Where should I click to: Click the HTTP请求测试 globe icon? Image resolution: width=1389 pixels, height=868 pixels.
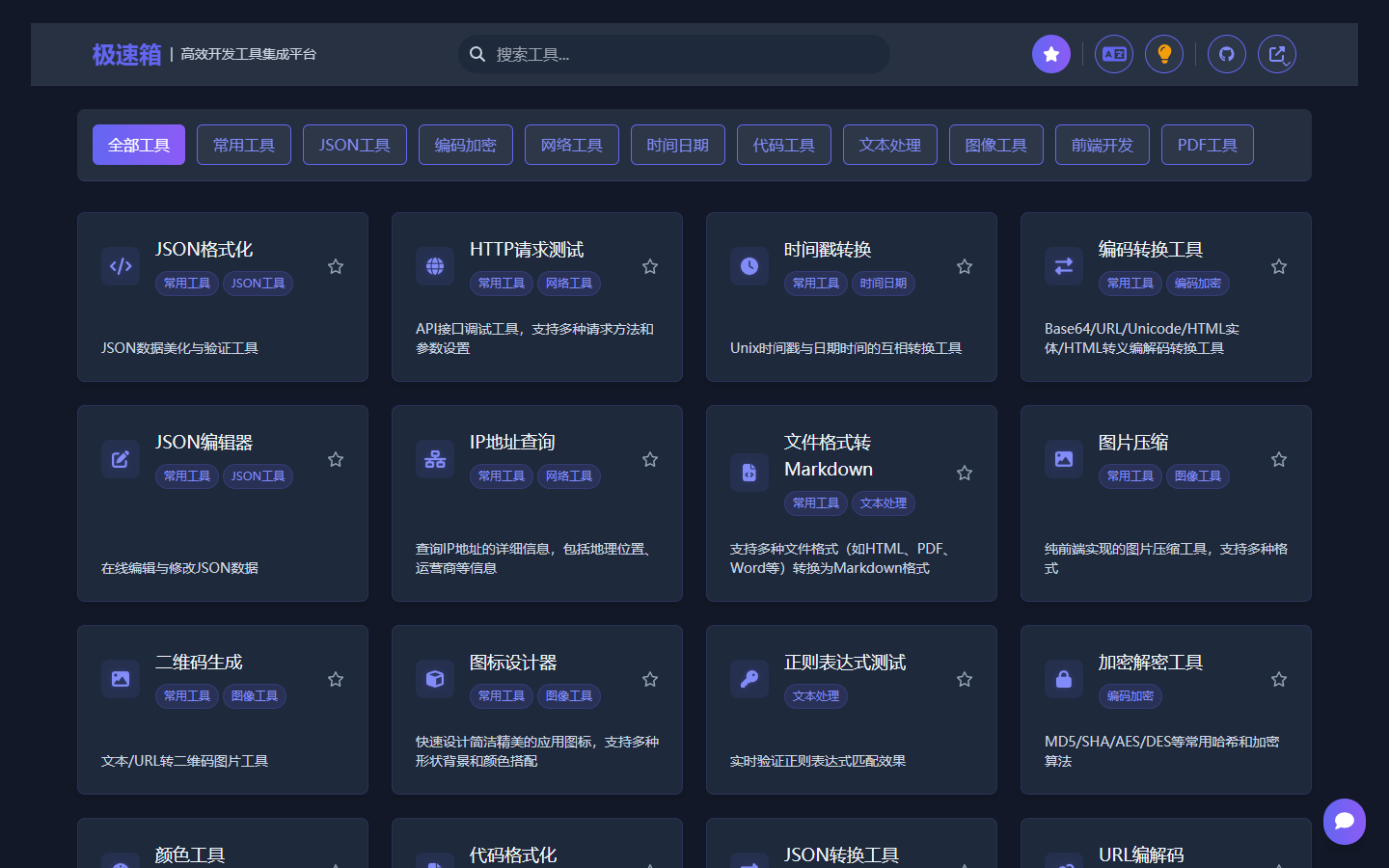click(x=435, y=266)
